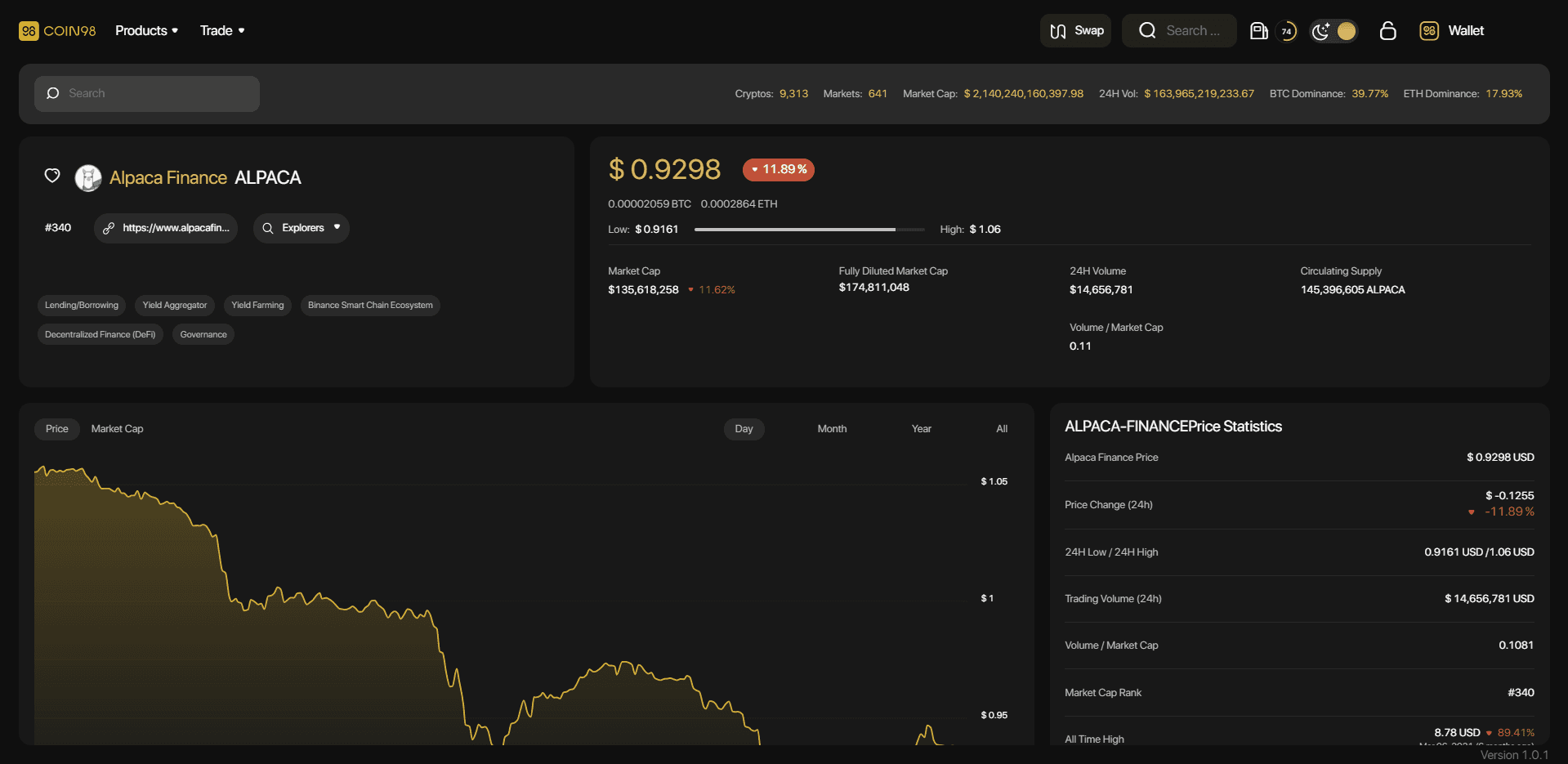
Task: Click the Markets count 641
Action: [878, 94]
